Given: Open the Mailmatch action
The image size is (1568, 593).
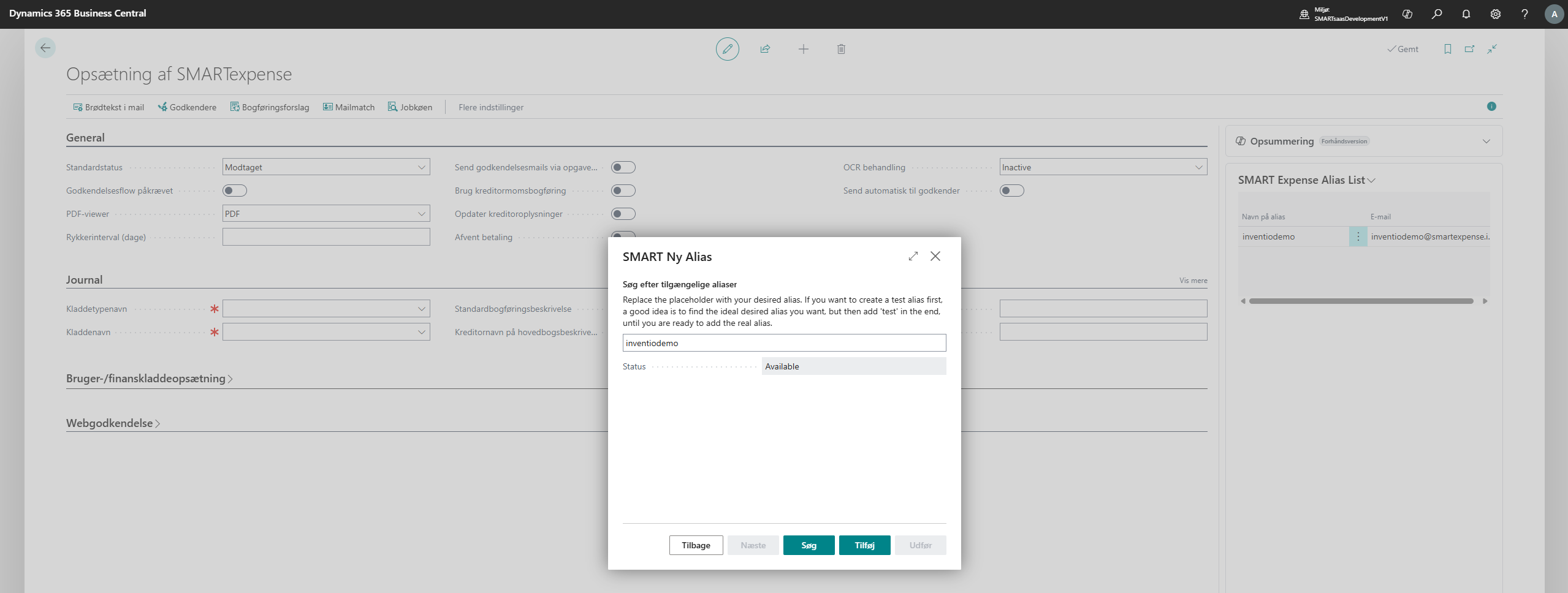Looking at the screenshot, I should 349,107.
